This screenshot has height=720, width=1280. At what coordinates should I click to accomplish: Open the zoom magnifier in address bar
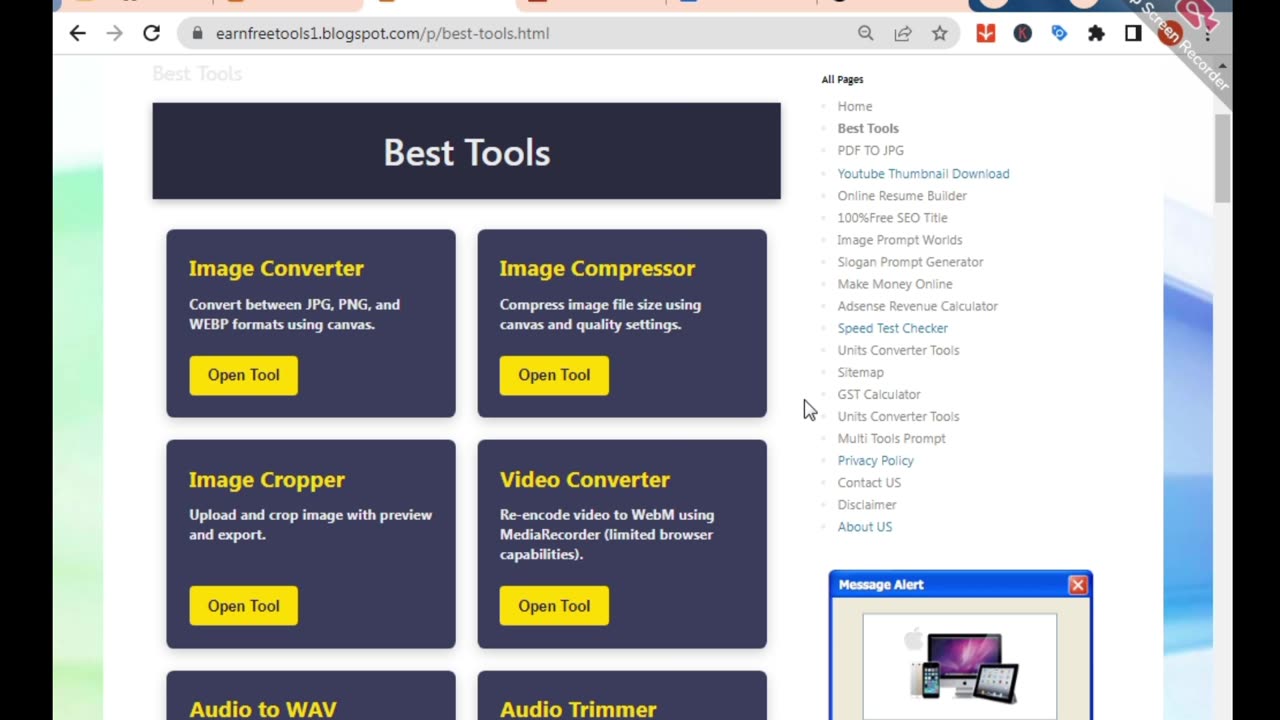[x=866, y=33]
